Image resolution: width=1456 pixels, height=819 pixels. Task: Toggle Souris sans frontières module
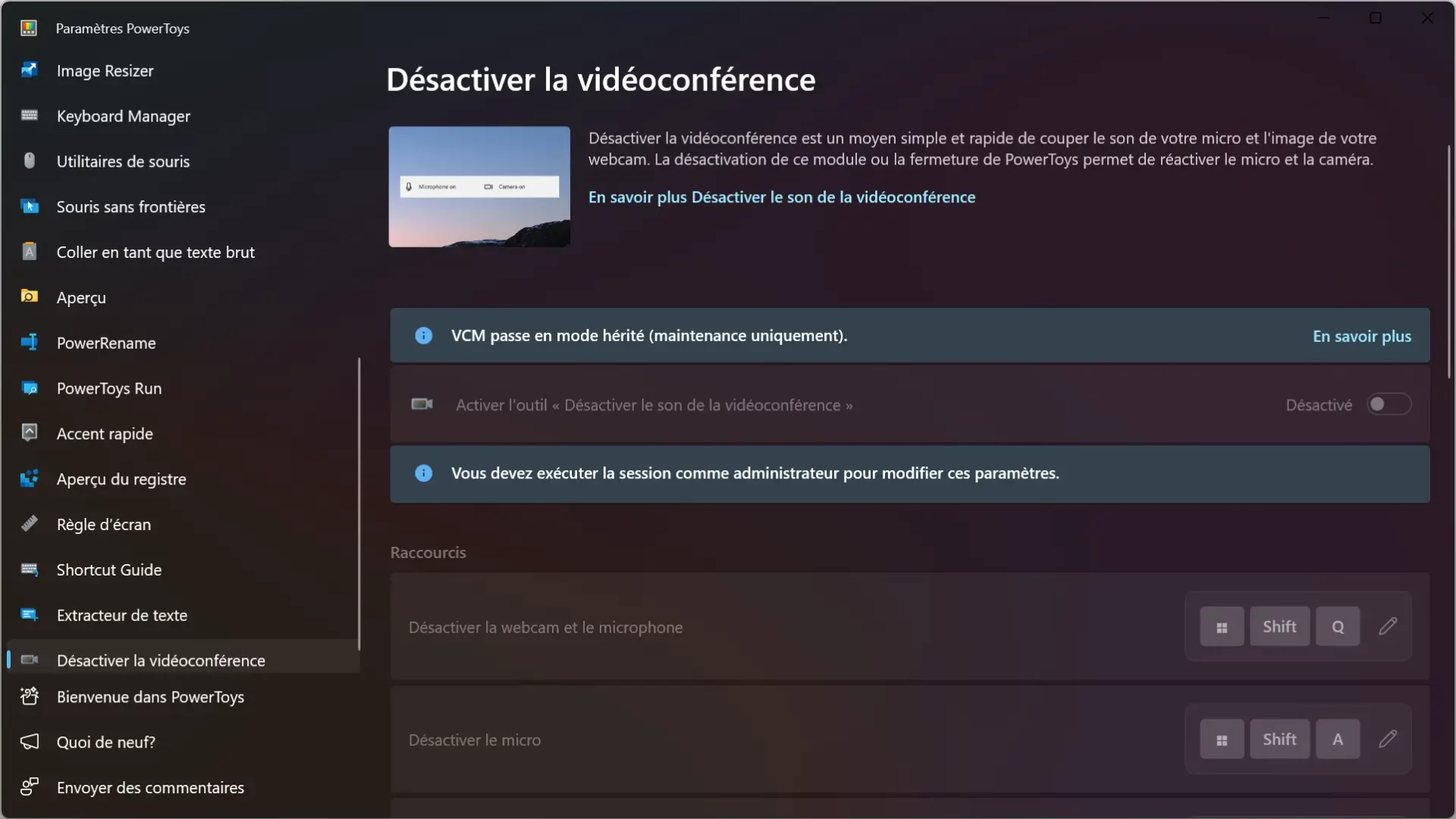click(131, 206)
